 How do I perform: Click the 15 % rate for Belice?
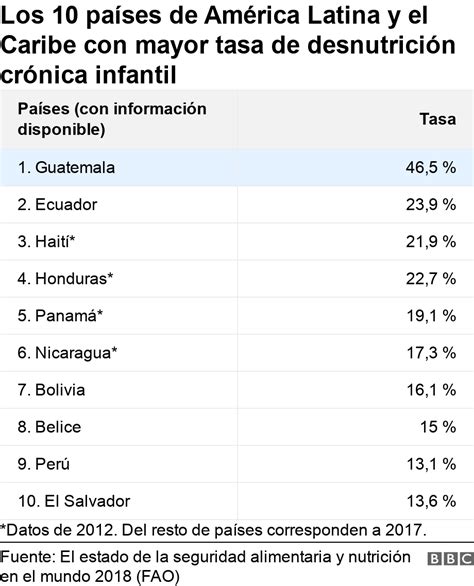[438, 427]
